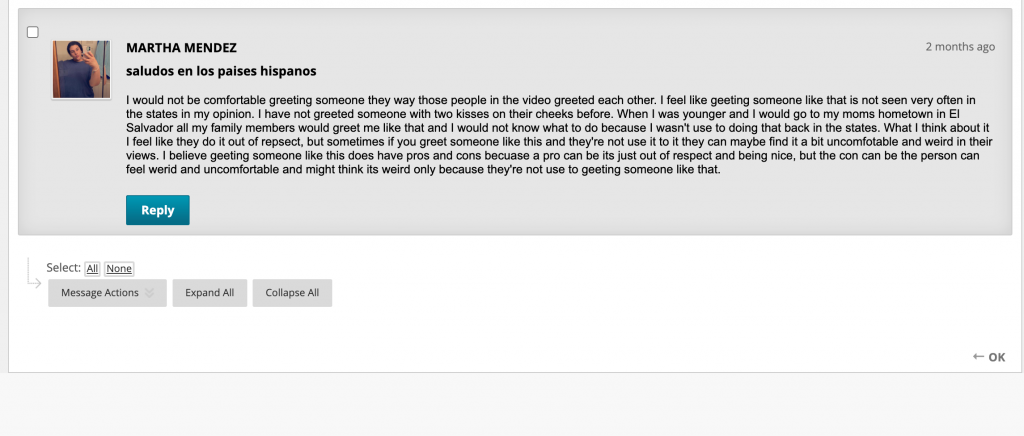1024x436 pixels.
Task: Click the 2 months ago timestamp
Action: pyautogui.click(x=960, y=46)
